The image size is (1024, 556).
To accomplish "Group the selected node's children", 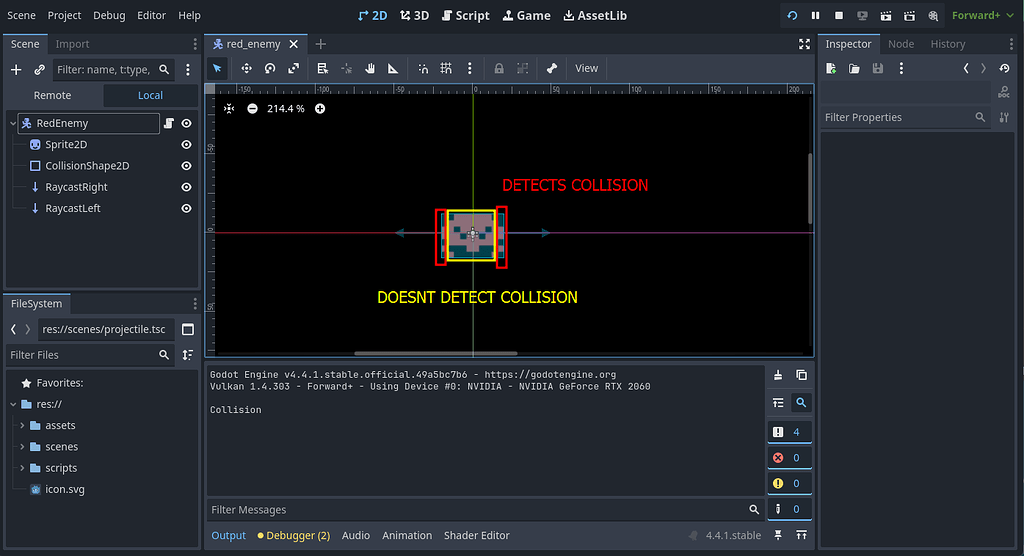I will [x=522, y=68].
